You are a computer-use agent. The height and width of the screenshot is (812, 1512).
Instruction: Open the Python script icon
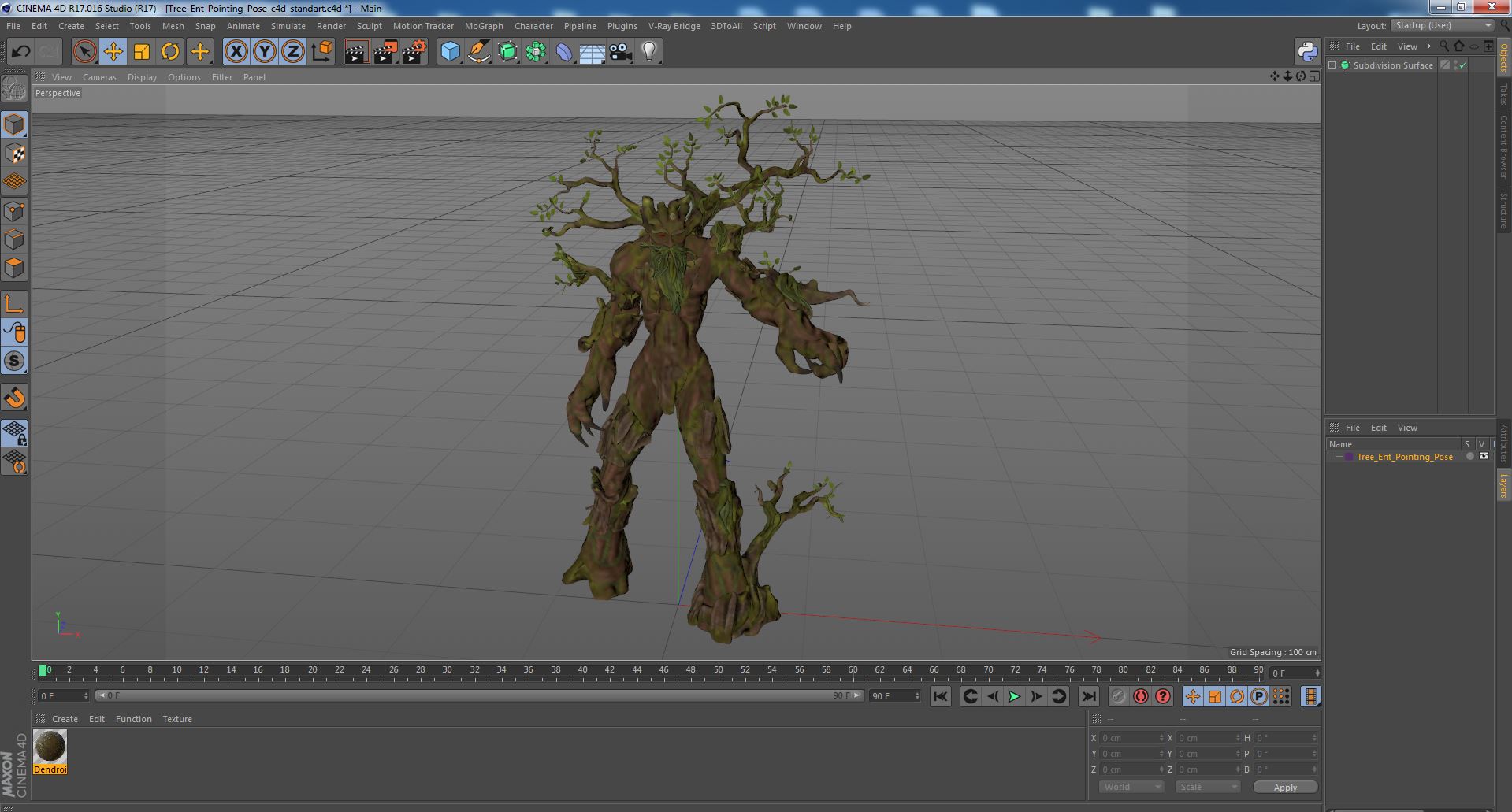1307,52
